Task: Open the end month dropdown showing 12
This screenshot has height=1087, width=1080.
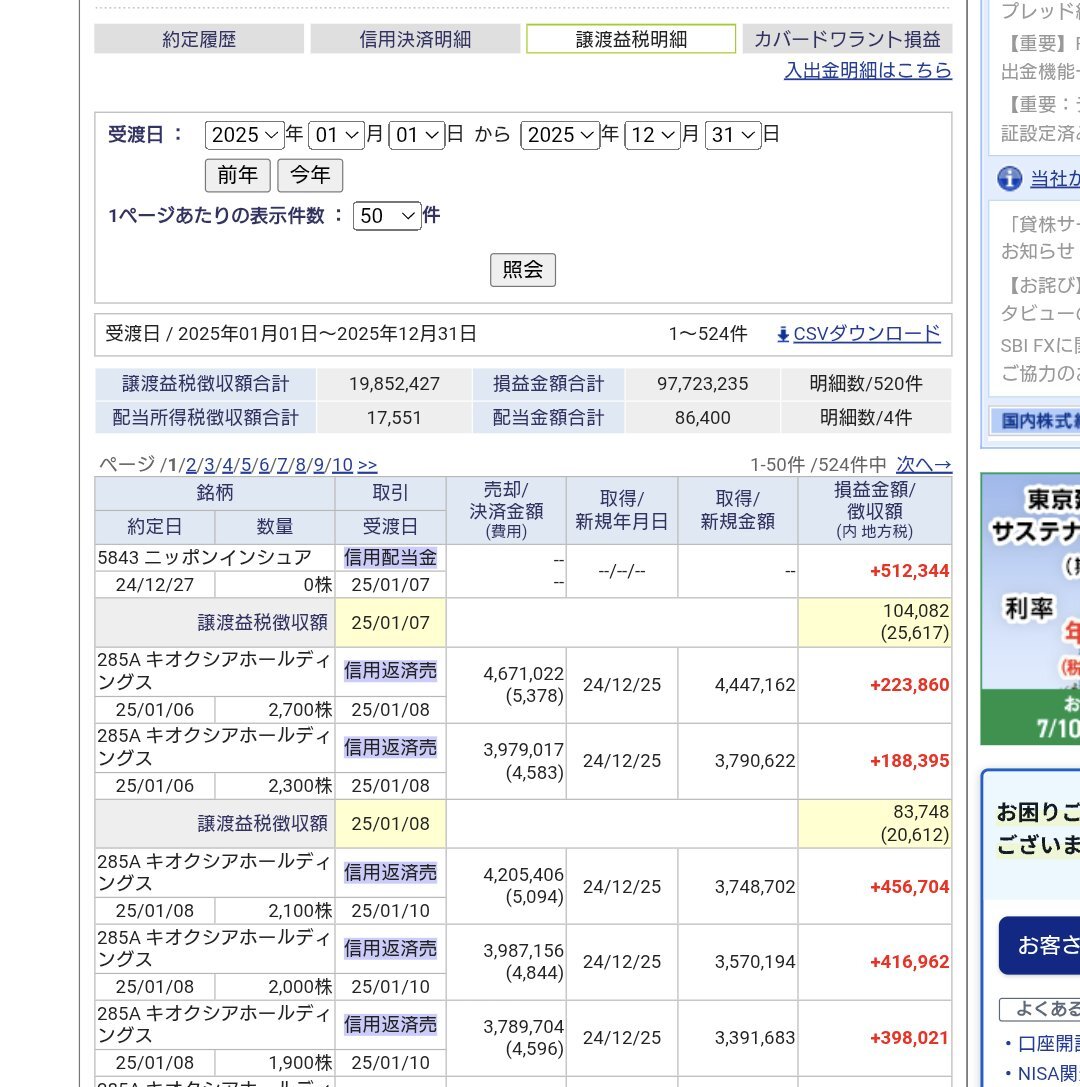Action: click(652, 134)
